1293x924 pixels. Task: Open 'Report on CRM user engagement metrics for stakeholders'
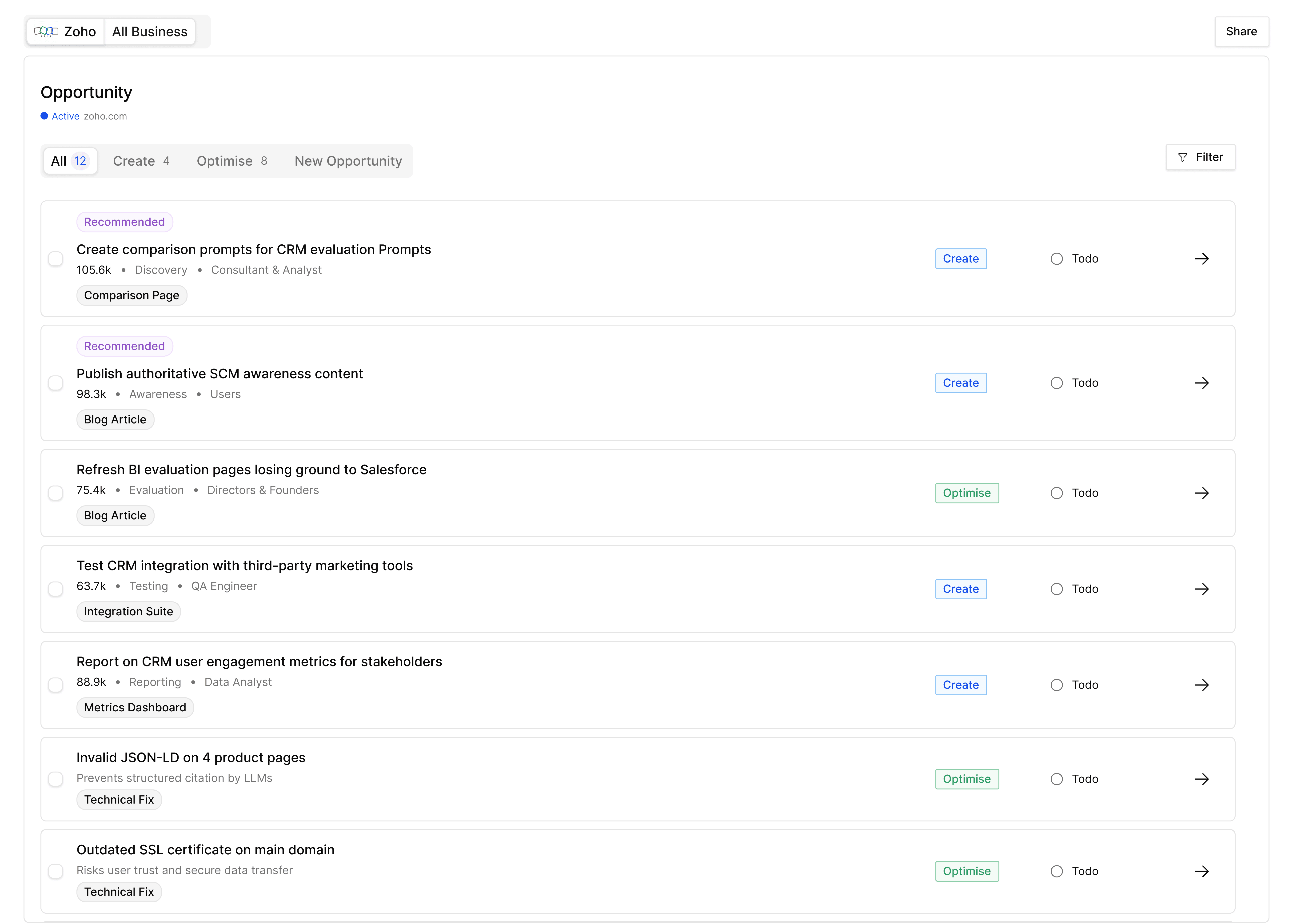click(x=259, y=662)
